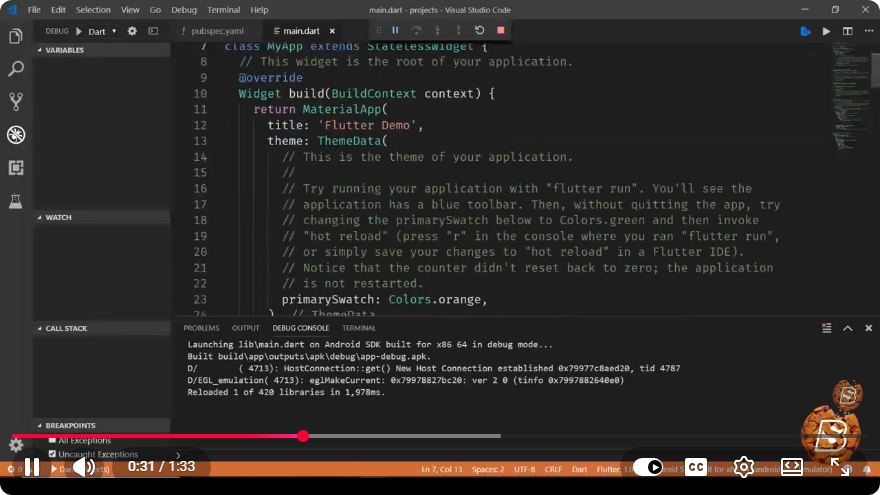Viewport: 880px width, 495px height.
Task: Click the red video progress slider handle
Action: coord(303,436)
